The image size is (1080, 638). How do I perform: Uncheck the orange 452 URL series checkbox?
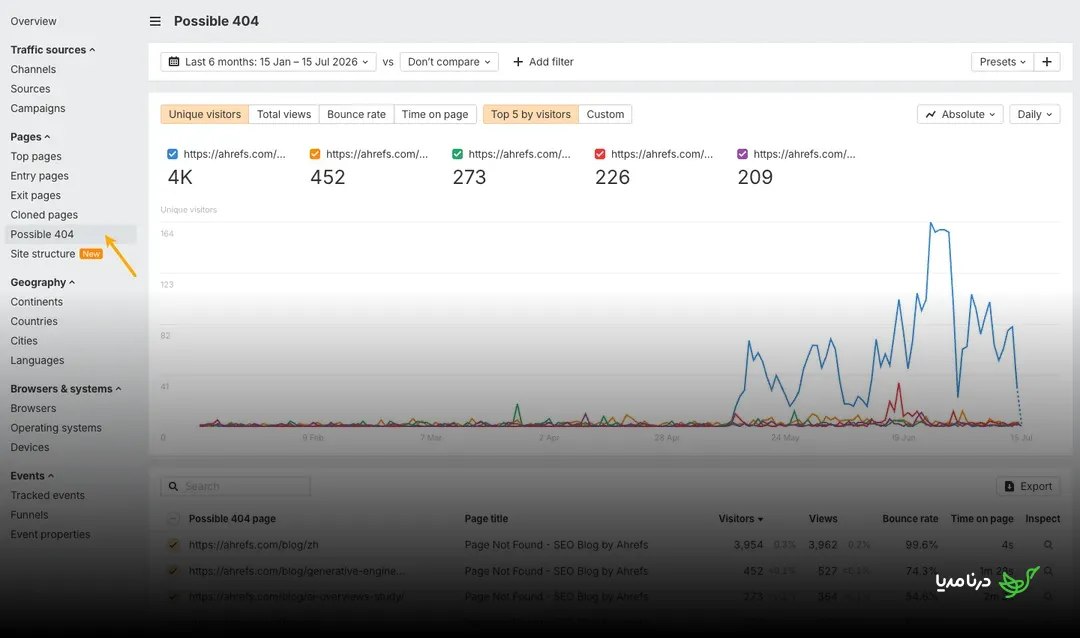coord(315,154)
